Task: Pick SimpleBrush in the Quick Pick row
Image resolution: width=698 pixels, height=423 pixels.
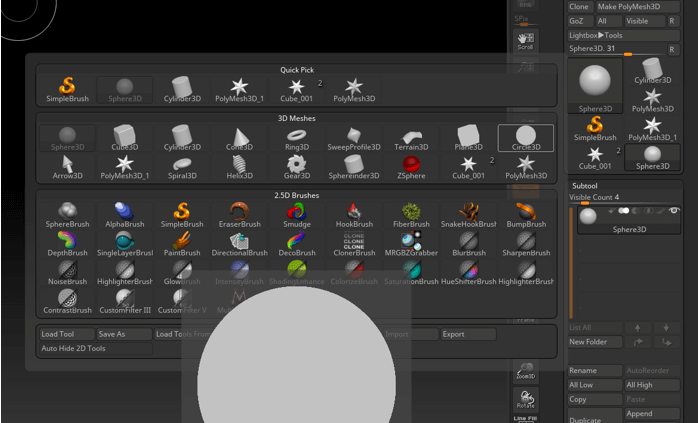Action: click(67, 90)
